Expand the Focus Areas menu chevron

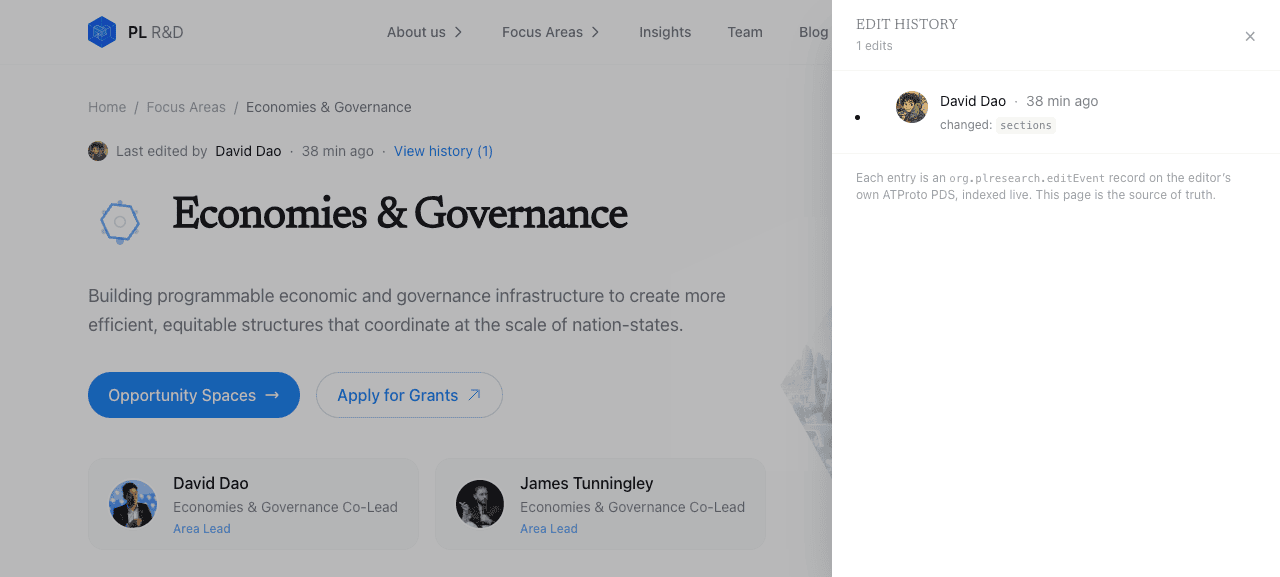[x=595, y=32]
